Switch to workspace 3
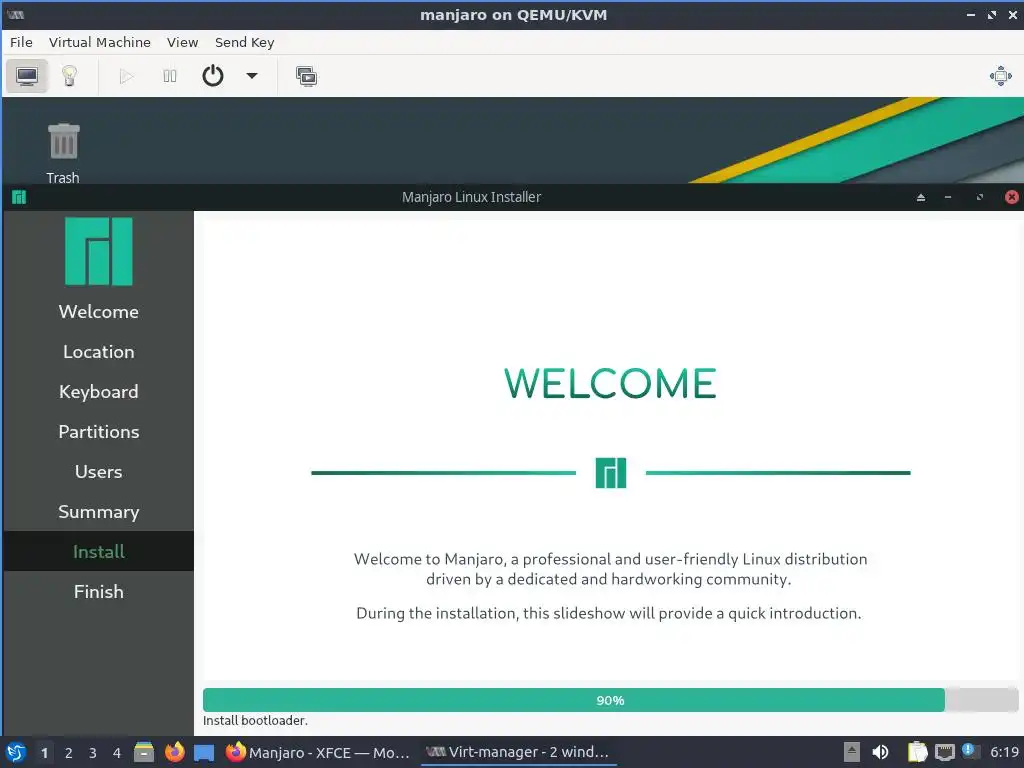Viewport: 1024px width, 768px height. tap(93, 753)
